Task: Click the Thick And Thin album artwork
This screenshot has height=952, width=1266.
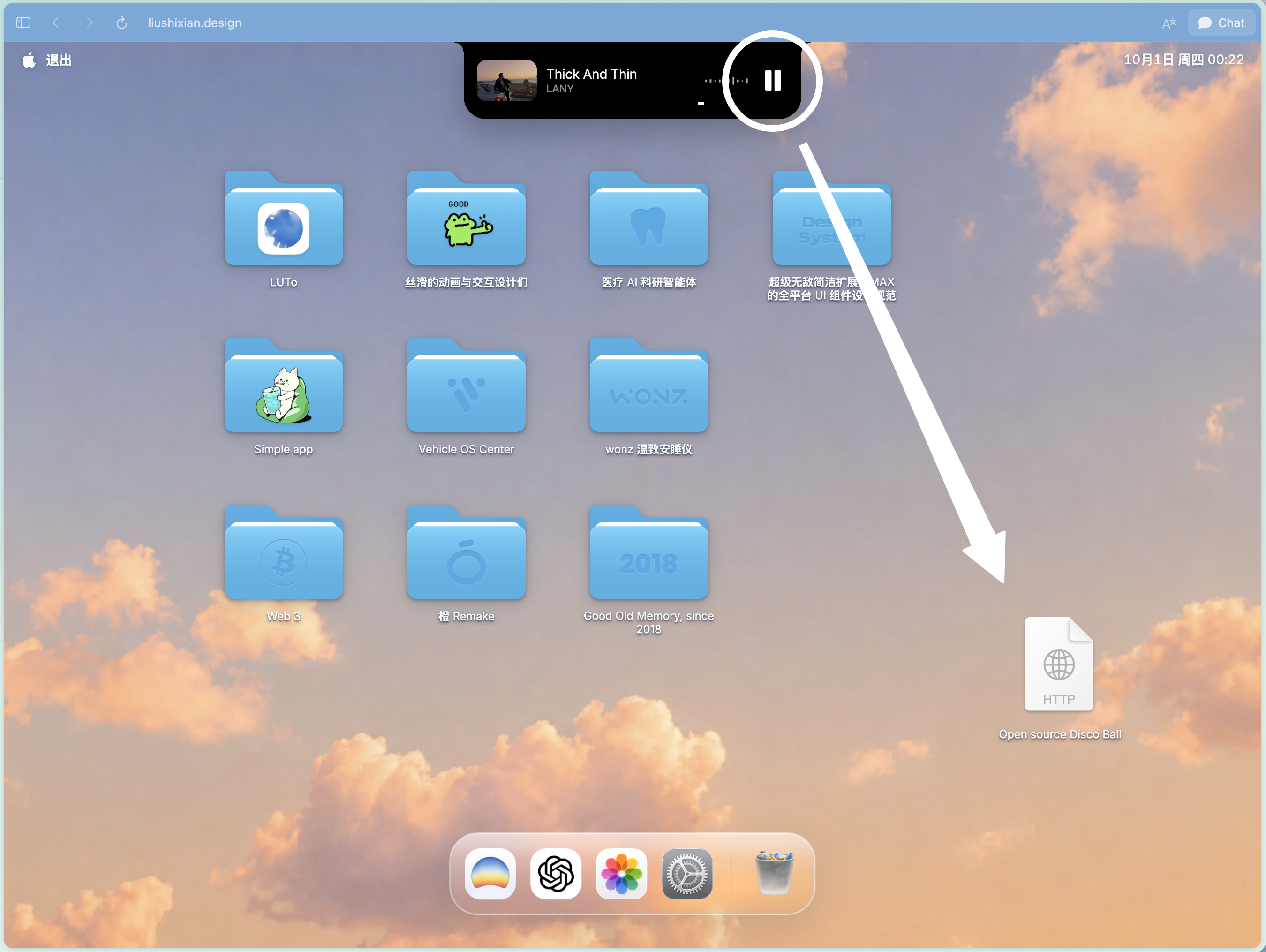Action: point(506,81)
